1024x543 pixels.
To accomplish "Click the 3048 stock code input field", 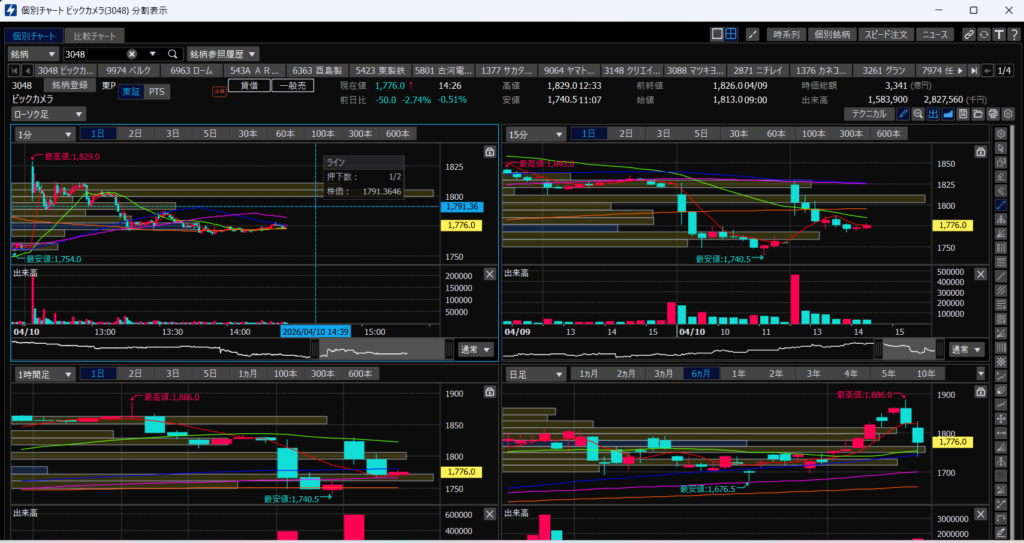I will pyautogui.click(x=95, y=54).
